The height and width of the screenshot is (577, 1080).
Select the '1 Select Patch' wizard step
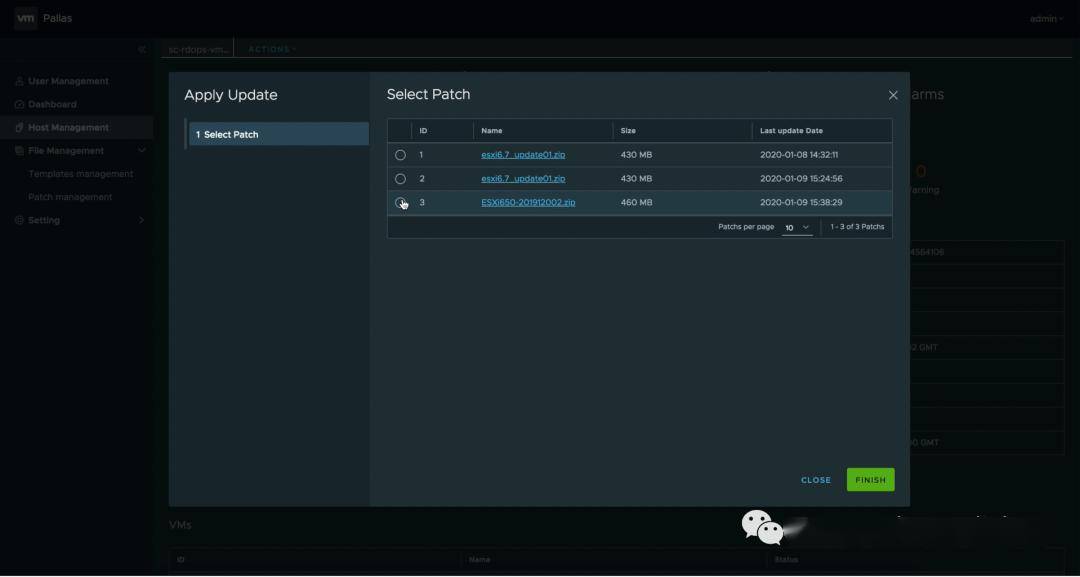tap(279, 134)
